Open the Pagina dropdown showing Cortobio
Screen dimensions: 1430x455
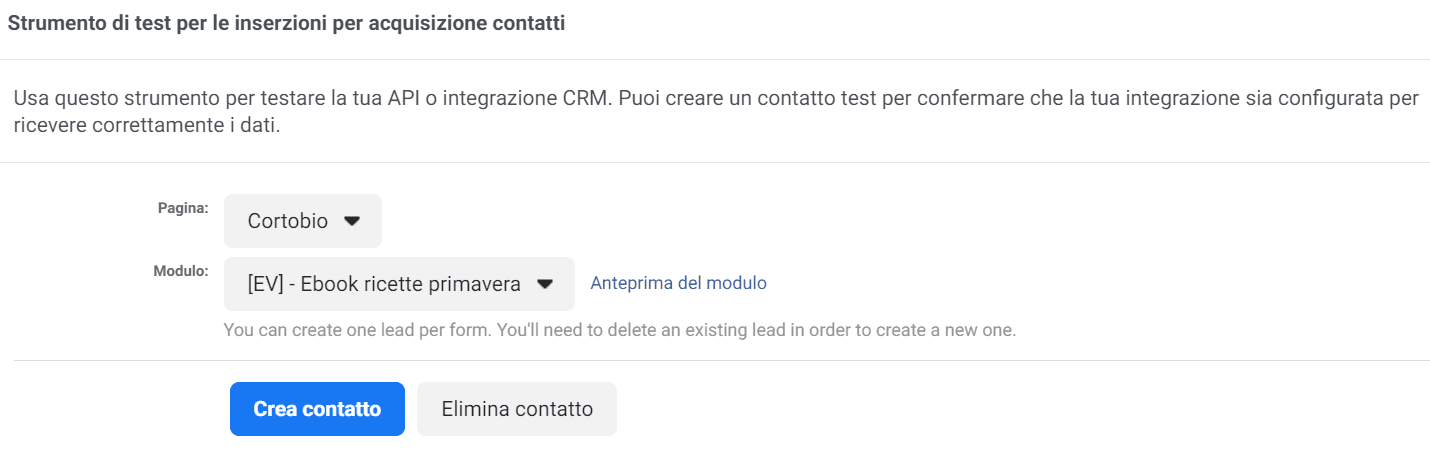(303, 221)
